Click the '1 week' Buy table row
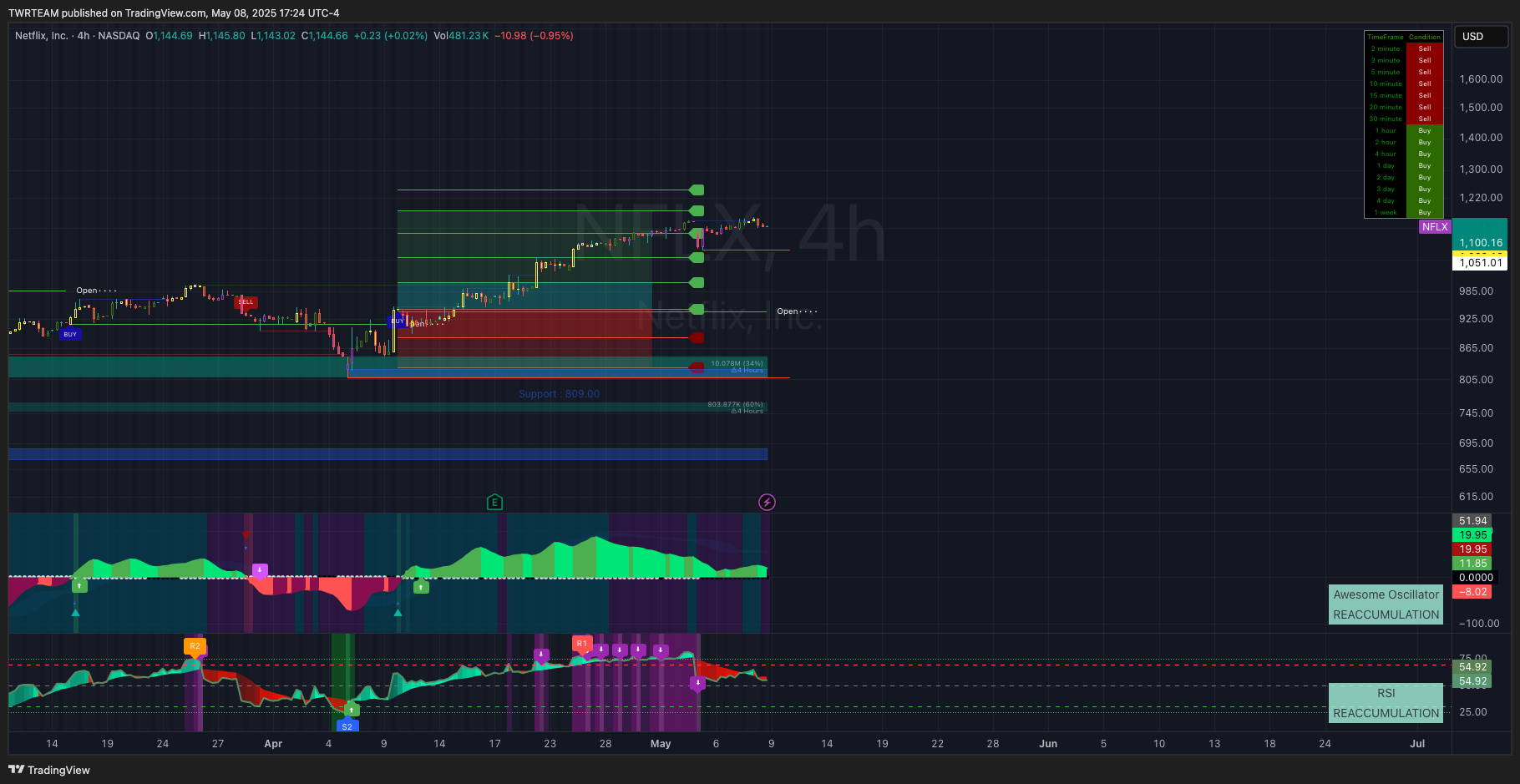The image size is (1520, 784). [x=1404, y=212]
